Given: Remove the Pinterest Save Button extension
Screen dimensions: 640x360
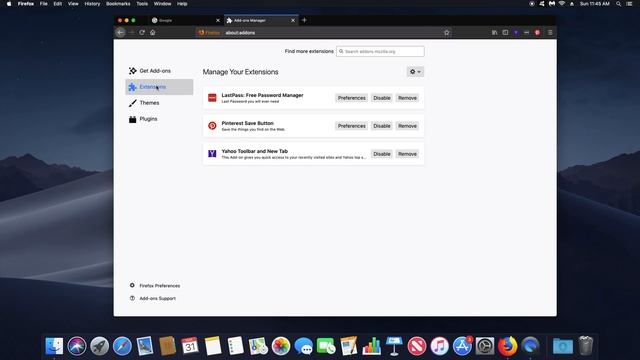Looking at the screenshot, I should click(x=407, y=126).
